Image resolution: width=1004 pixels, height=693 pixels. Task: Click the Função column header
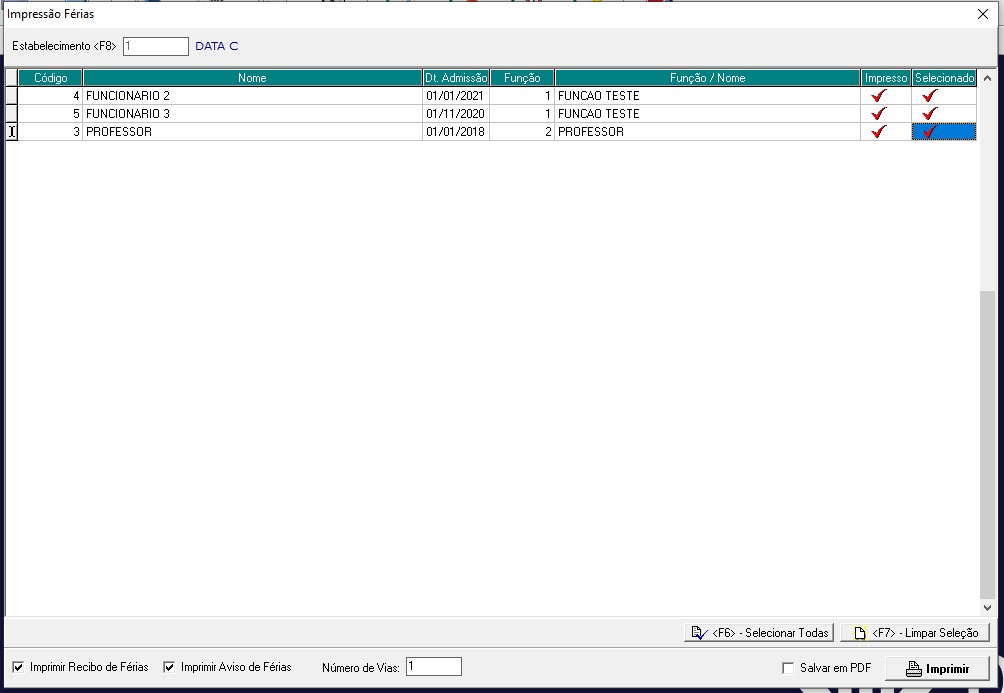pyautogui.click(x=522, y=77)
